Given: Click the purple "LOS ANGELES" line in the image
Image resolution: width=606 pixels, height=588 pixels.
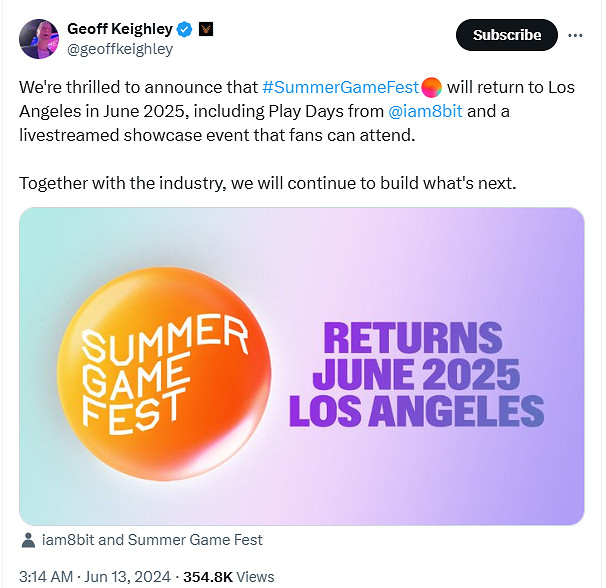Looking at the screenshot, I should (416, 410).
